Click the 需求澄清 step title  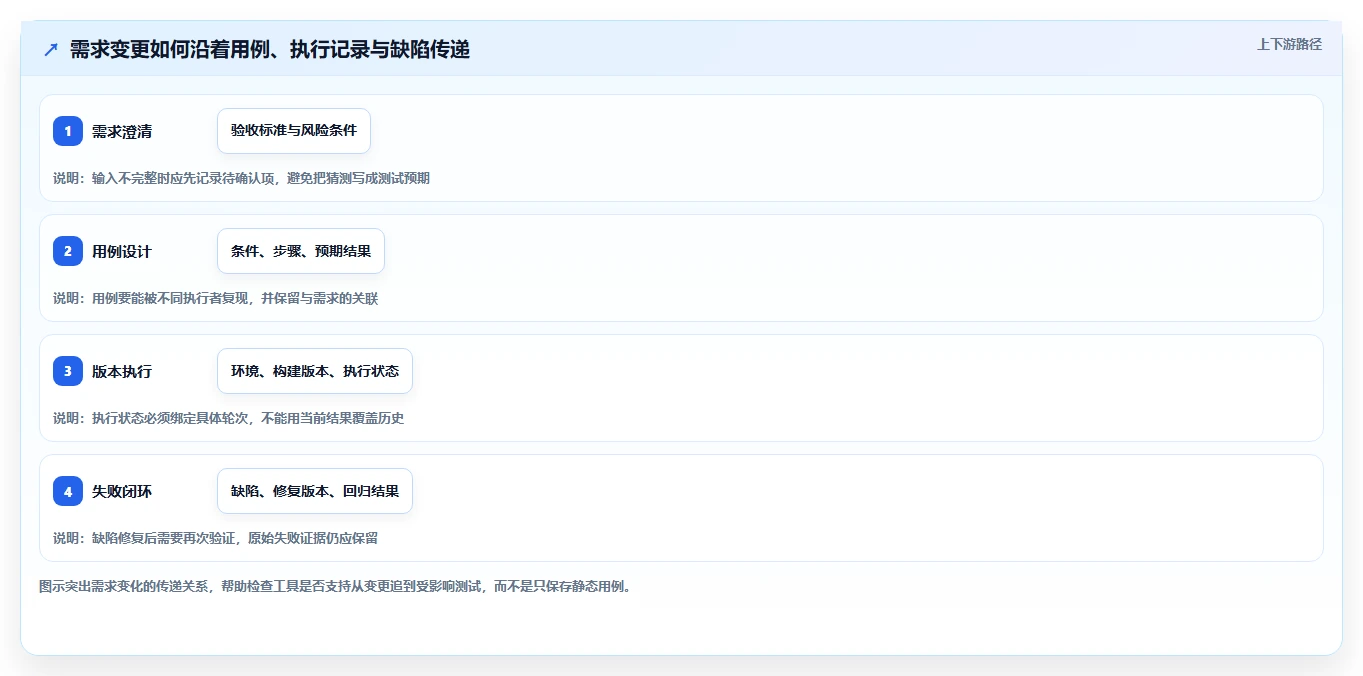(122, 131)
